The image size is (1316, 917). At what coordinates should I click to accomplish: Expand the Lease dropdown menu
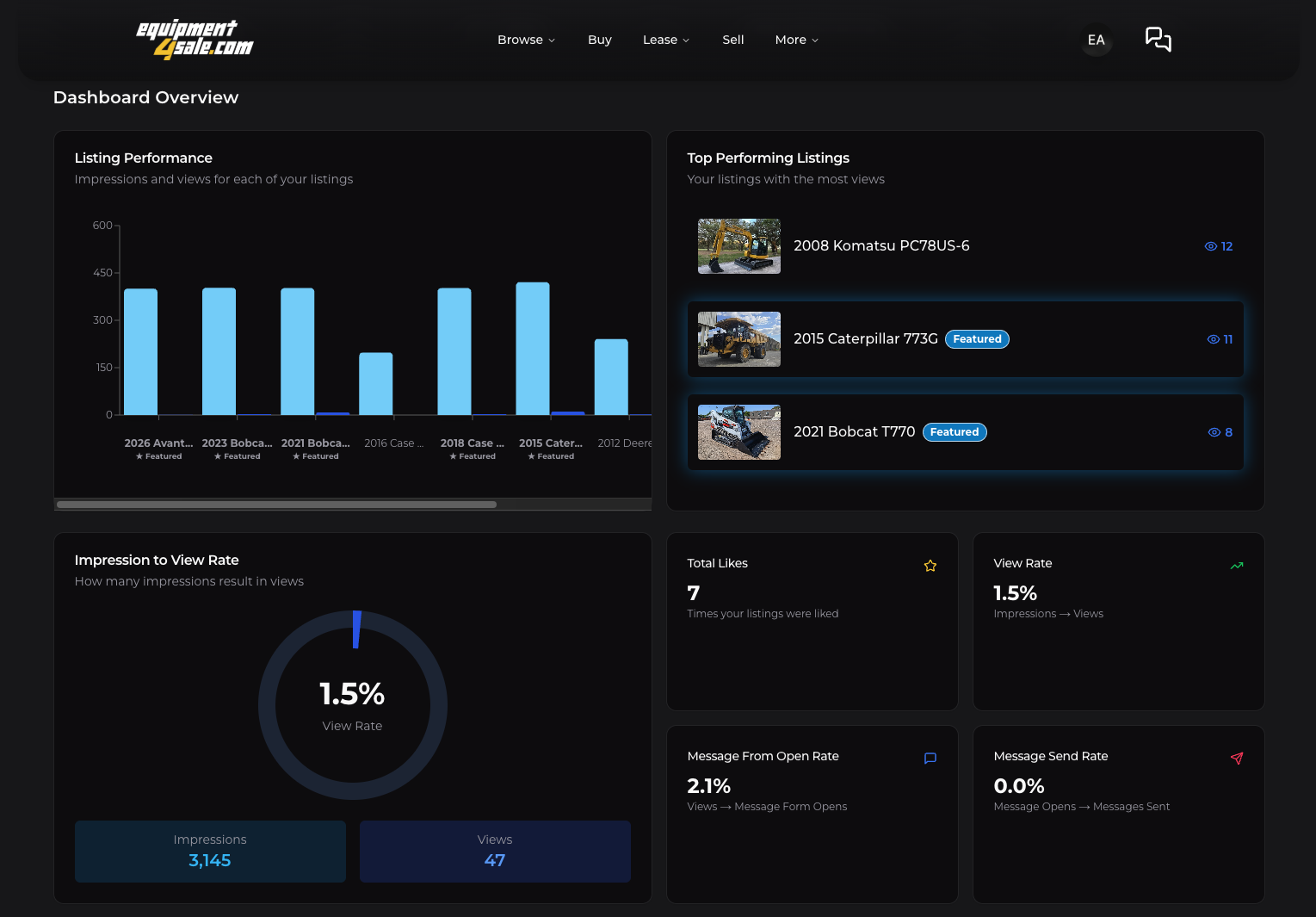(665, 40)
